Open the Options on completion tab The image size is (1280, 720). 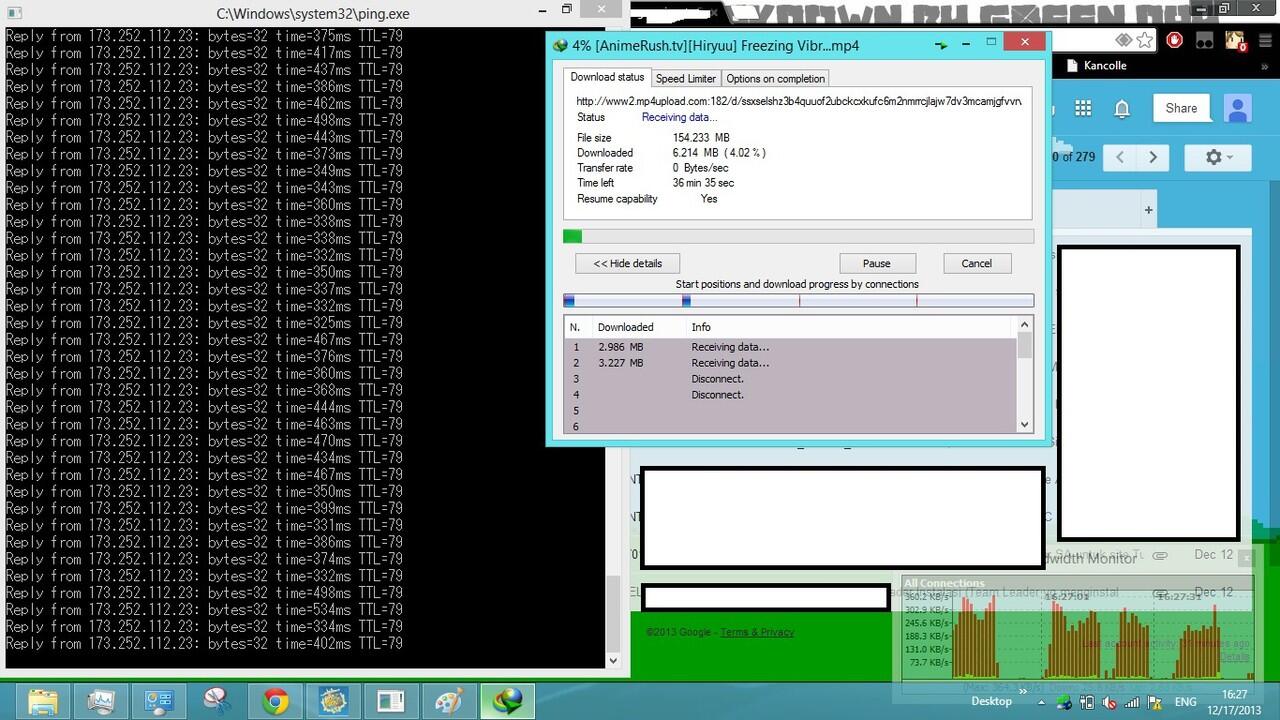tap(776, 78)
